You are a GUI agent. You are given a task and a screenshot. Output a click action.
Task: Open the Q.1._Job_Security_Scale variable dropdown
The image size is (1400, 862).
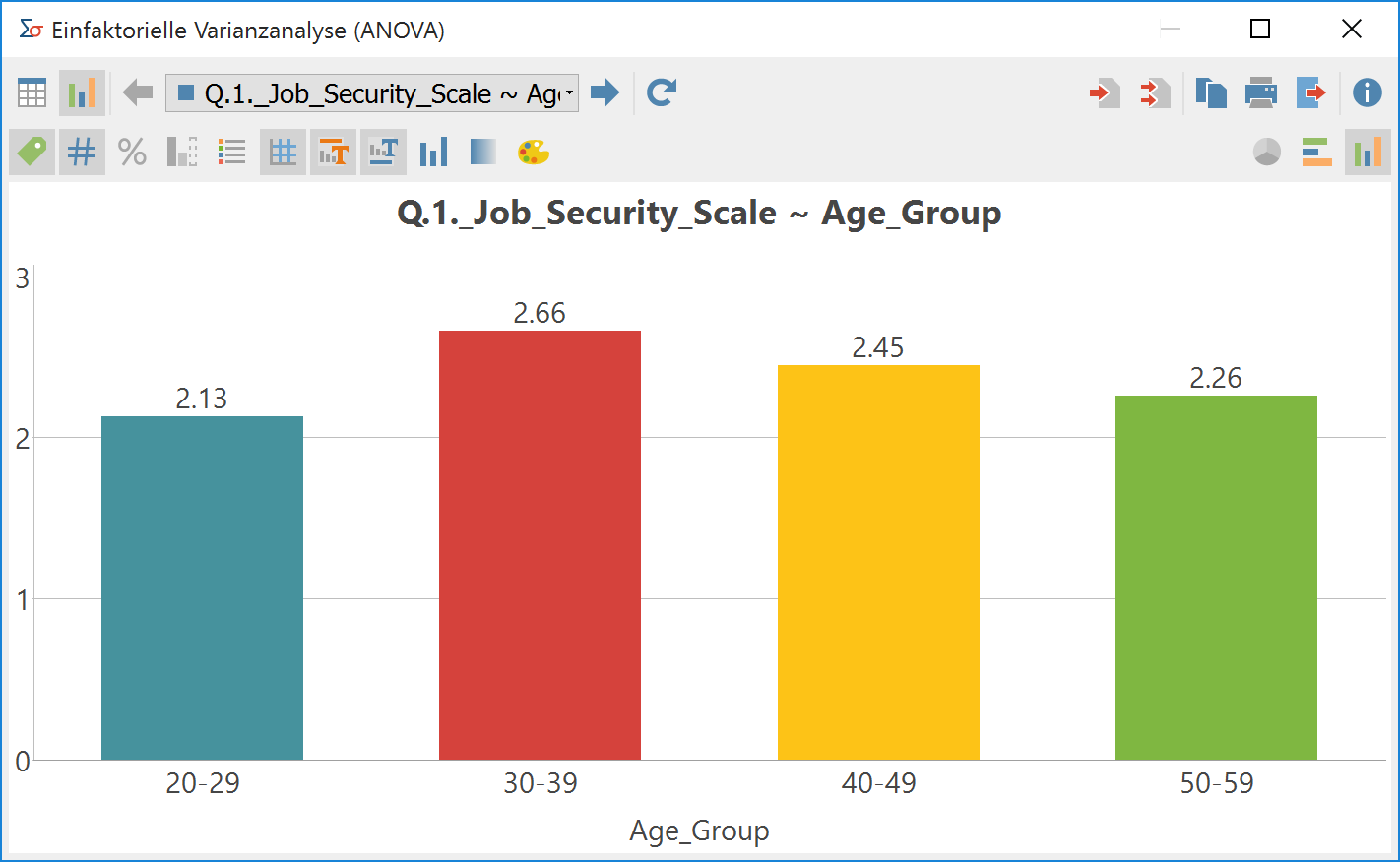click(x=372, y=93)
